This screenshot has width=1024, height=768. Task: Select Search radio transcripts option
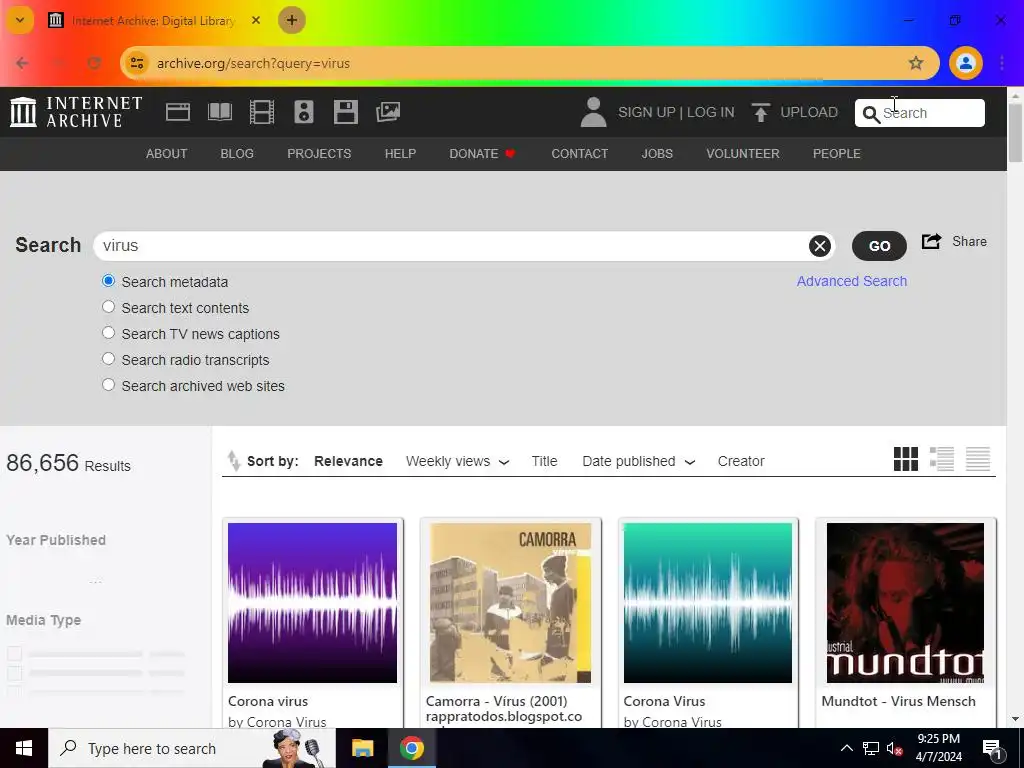pyautogui.click(x=108, y=359)
